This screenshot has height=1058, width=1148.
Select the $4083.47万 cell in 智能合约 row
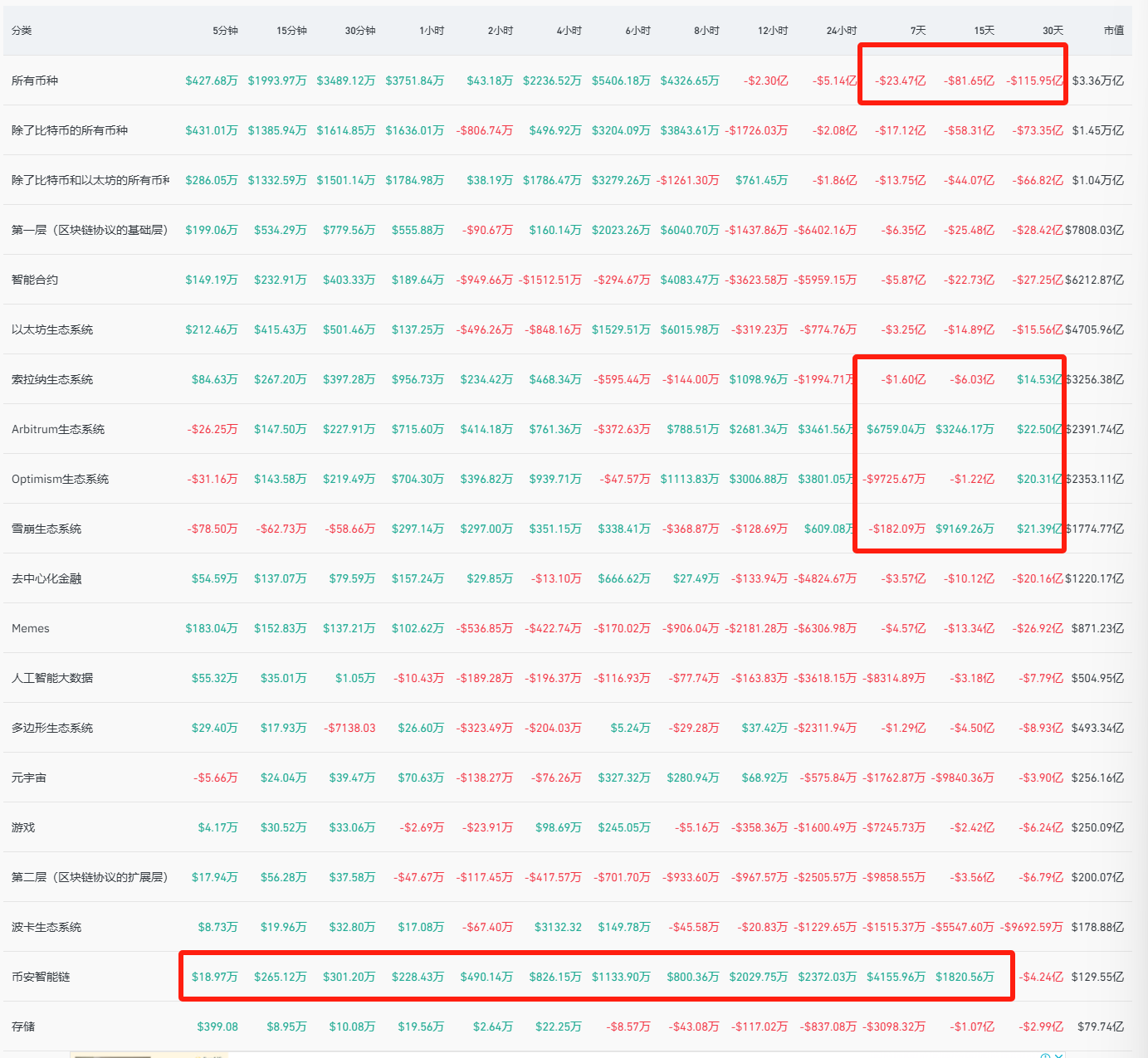(690, 280)
